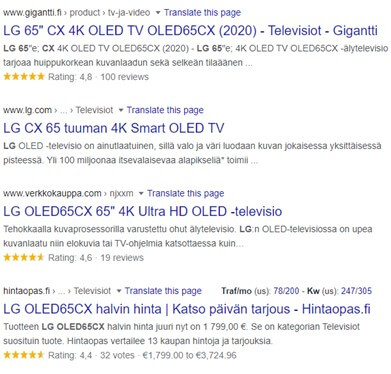Image resolution: width=391 pixels, height=374 pixels.
Task: Translate this page for the hintaopas.fi result
Action: pos(163,291)
